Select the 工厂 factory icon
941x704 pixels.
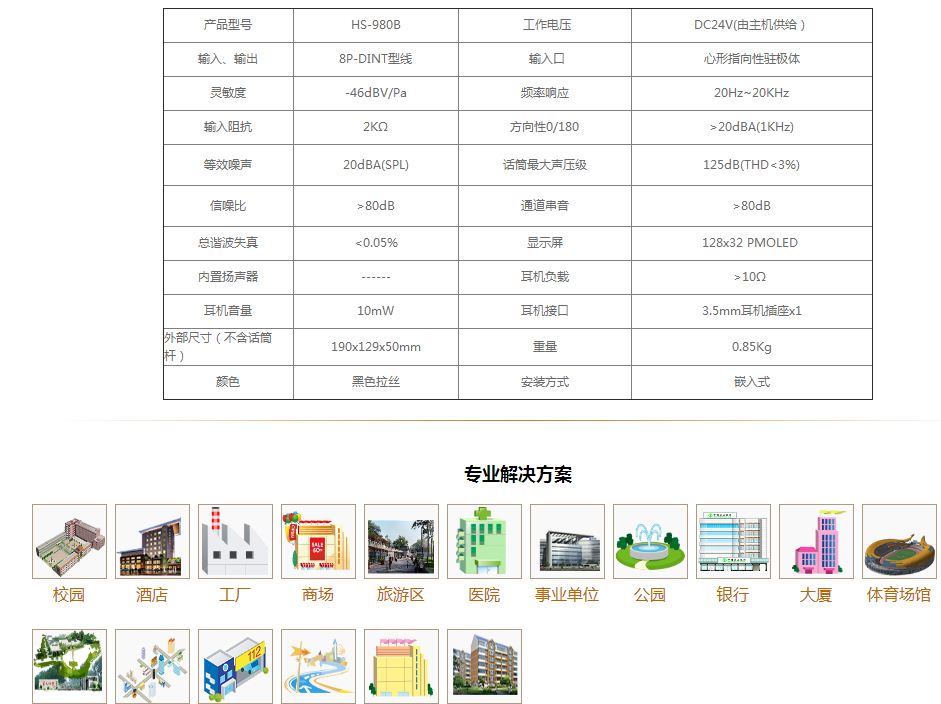[x=235, y=541]
